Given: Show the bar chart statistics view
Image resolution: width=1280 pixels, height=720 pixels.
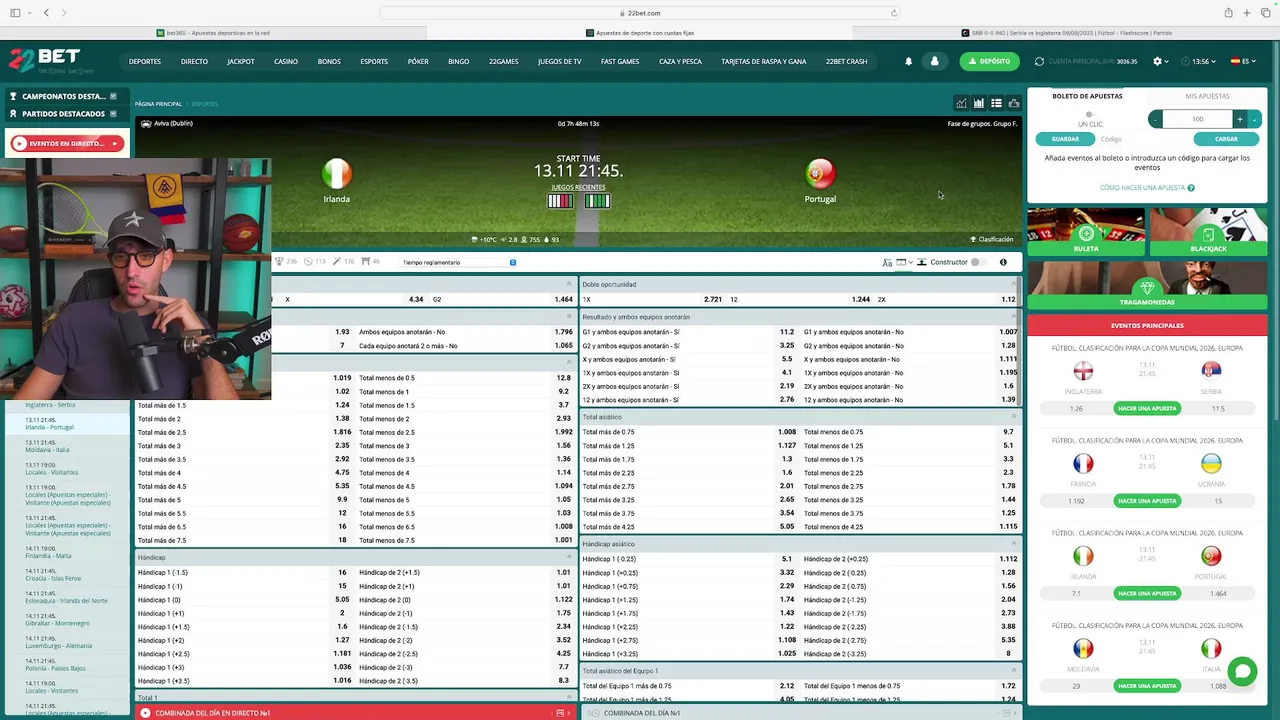Looking at the screenshot, I should point(979,103).
